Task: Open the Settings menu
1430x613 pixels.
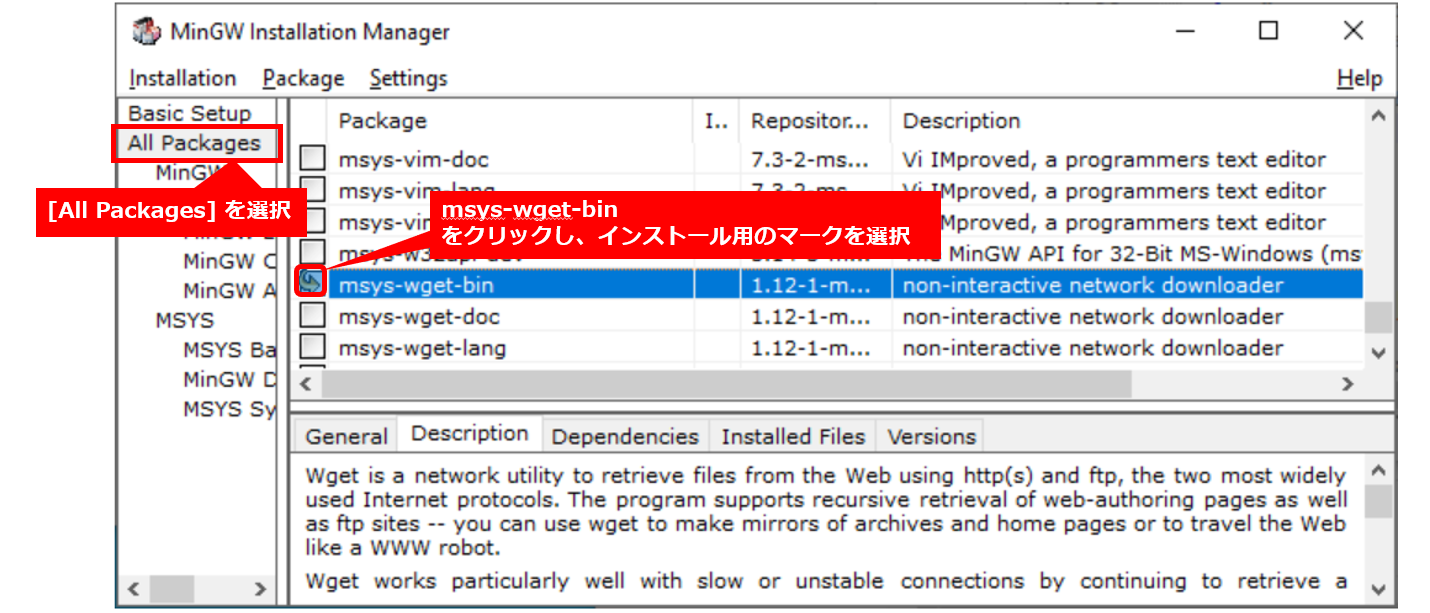Action: point(408,78)
